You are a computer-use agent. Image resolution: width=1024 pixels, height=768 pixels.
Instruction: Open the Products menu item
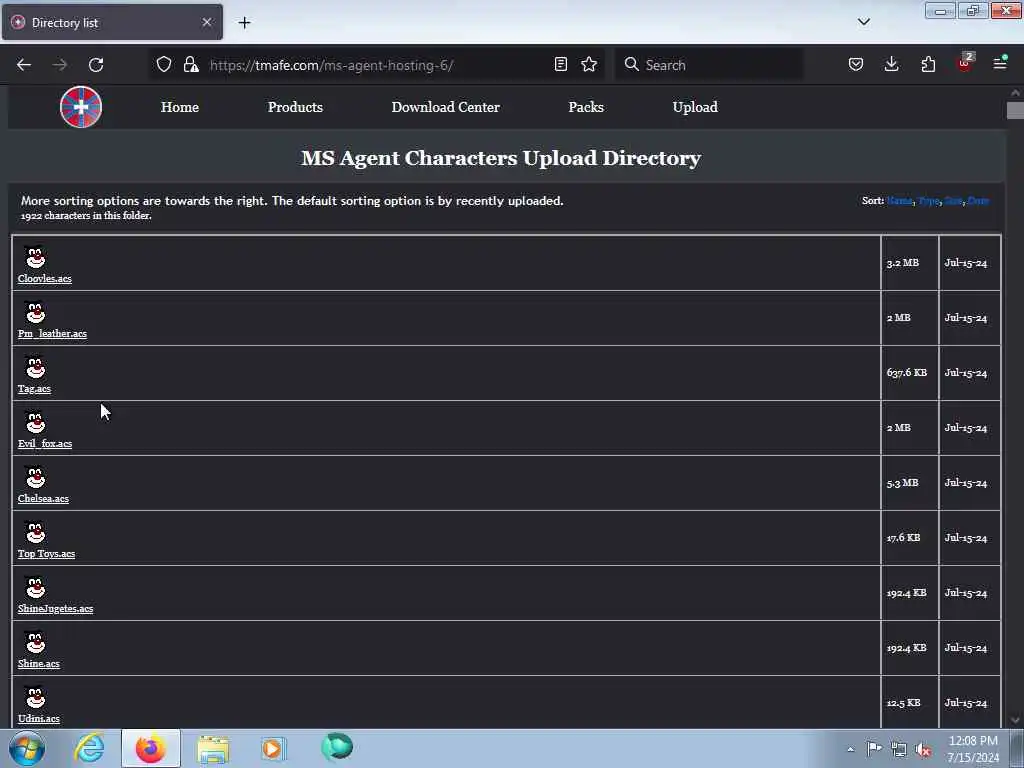click(x=295, y=107)
